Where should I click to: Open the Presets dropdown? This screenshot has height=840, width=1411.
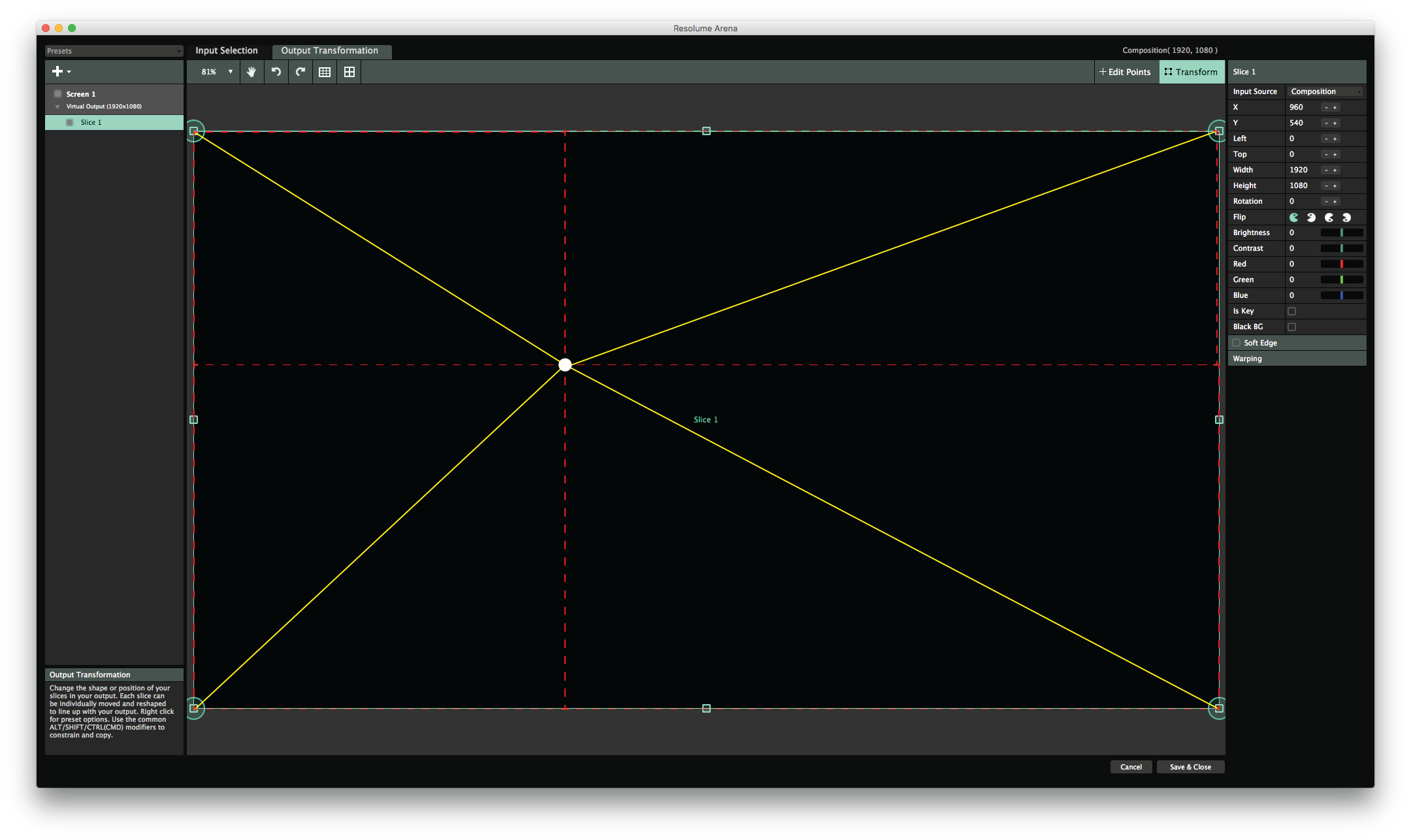pos(114,51)
